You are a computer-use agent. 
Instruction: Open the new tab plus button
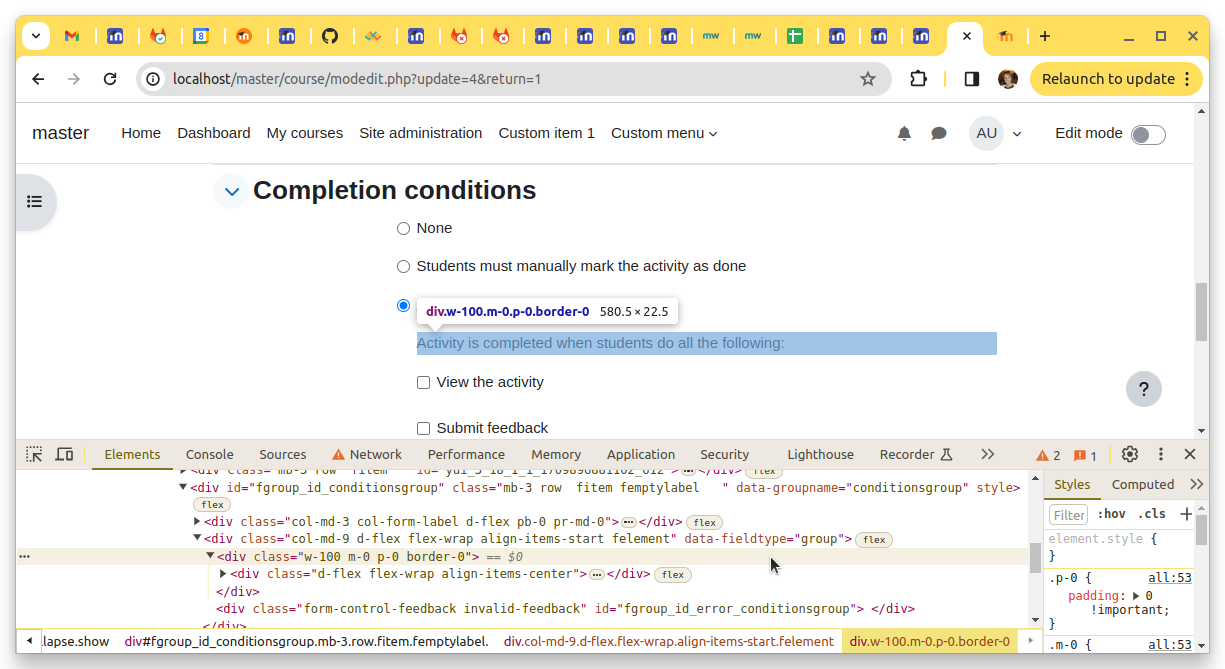pyautogui.click(x=1045, y=36)
